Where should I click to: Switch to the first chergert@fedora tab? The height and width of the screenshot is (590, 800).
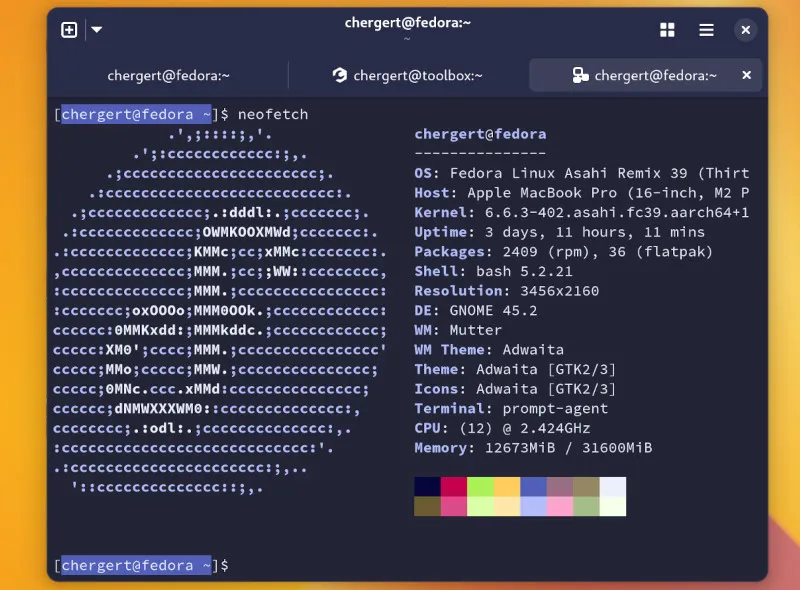click(169, 75)
